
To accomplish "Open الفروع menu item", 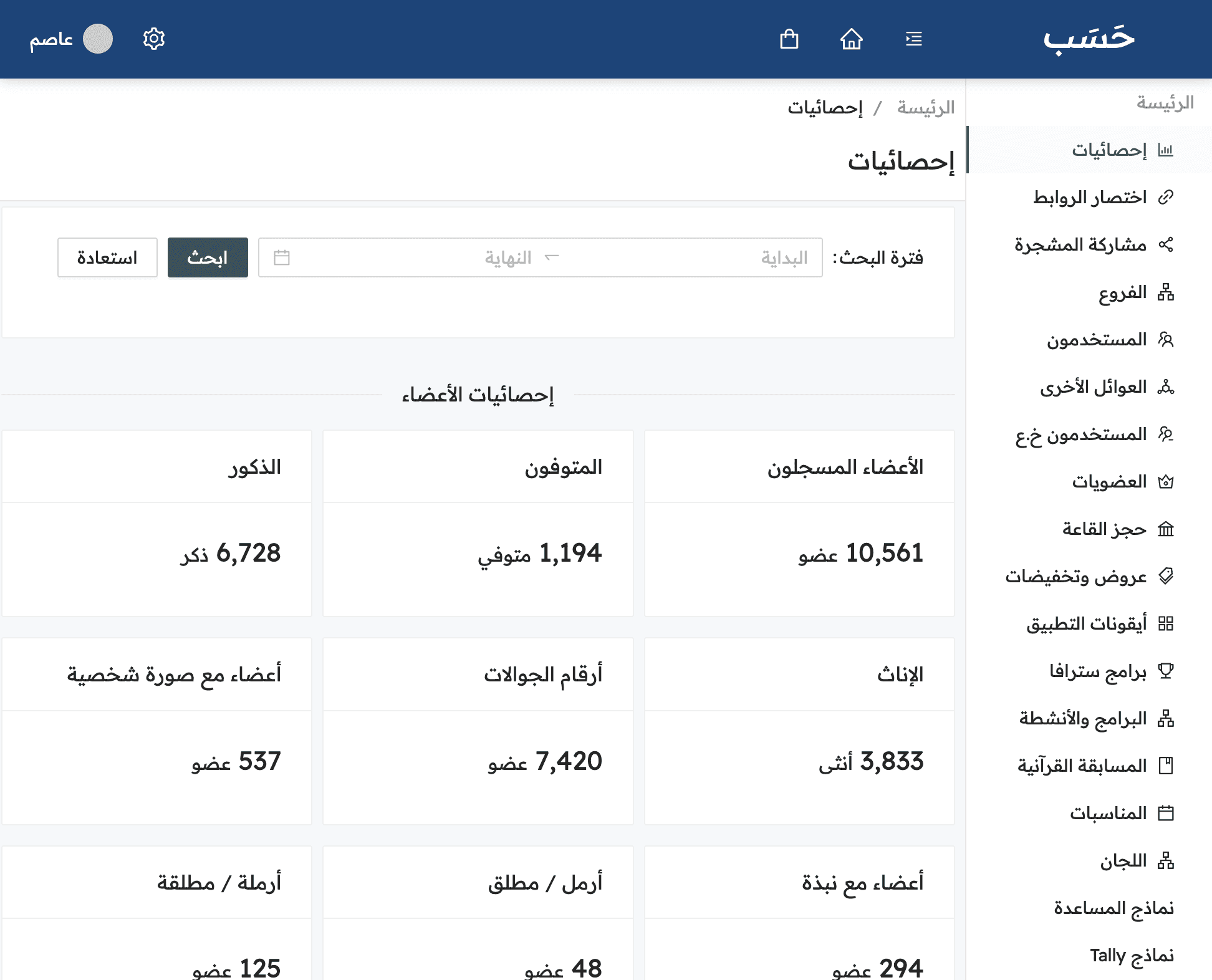I will (x=1090, y=292).
